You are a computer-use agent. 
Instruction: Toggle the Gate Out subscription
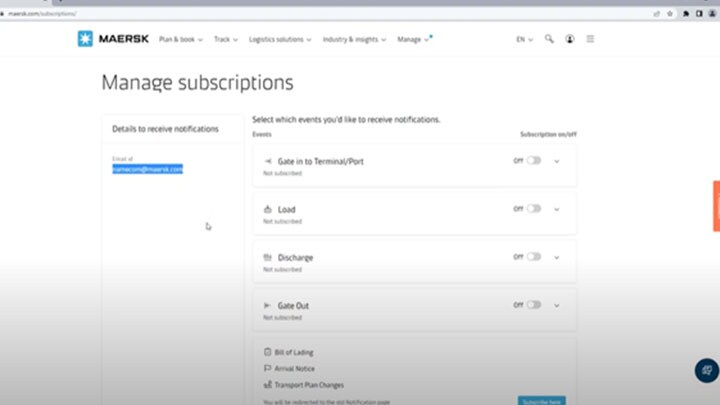coord(534,305)
